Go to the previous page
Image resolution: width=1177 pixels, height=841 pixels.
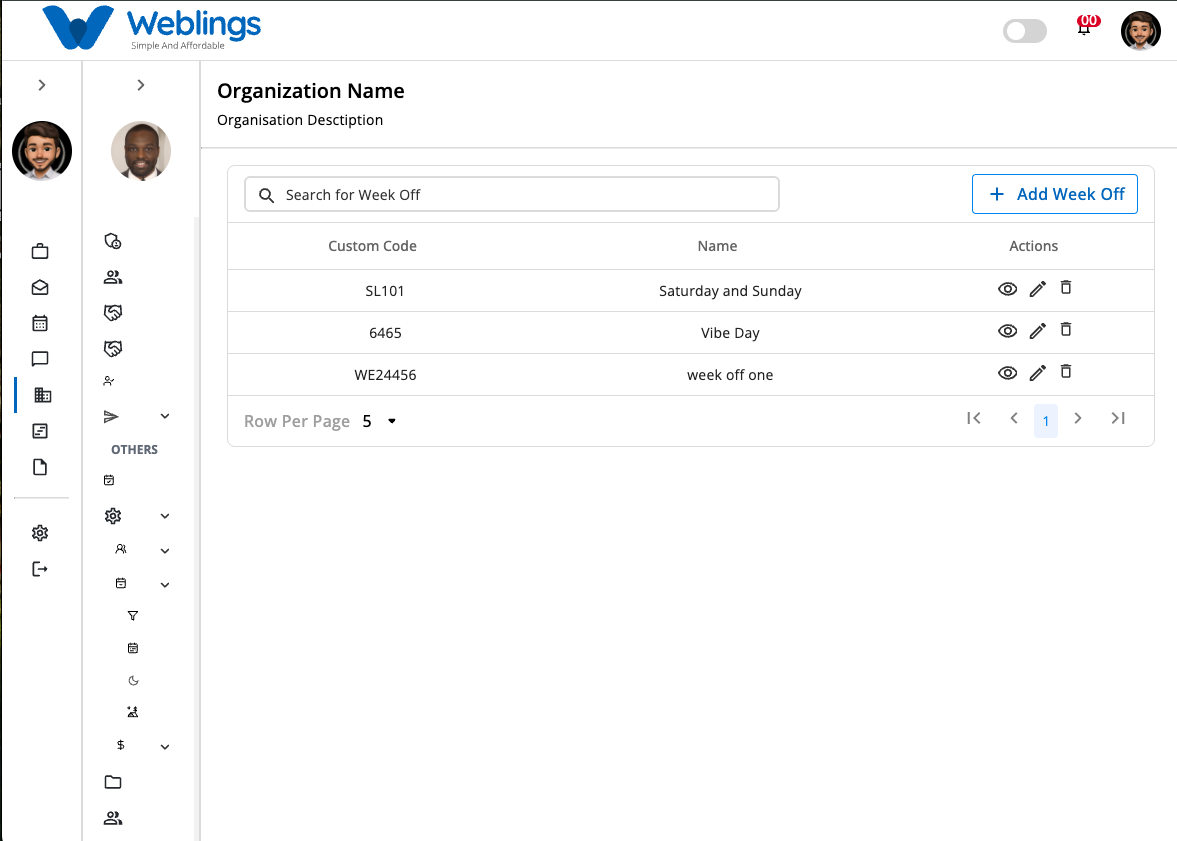click(1014, 418)
